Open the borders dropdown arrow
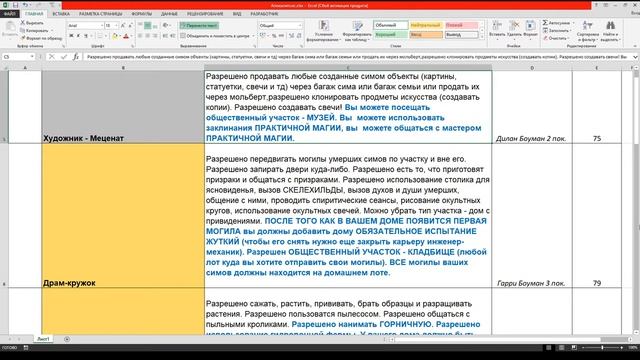Image resolution: width=640 pixels, height=360 pixels. pyautogui.click(x=106, y=36)
